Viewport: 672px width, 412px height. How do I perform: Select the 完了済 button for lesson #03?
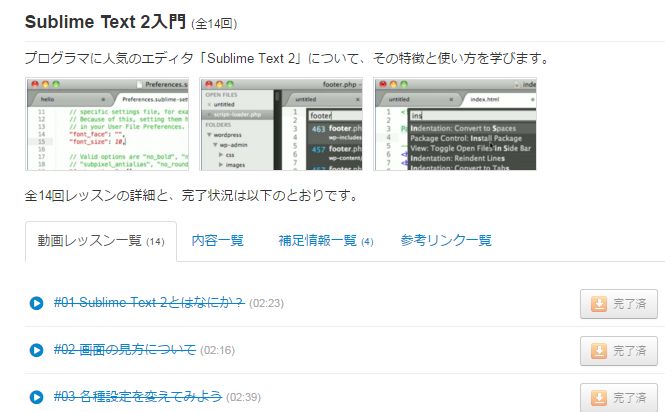tap(620, 398)
